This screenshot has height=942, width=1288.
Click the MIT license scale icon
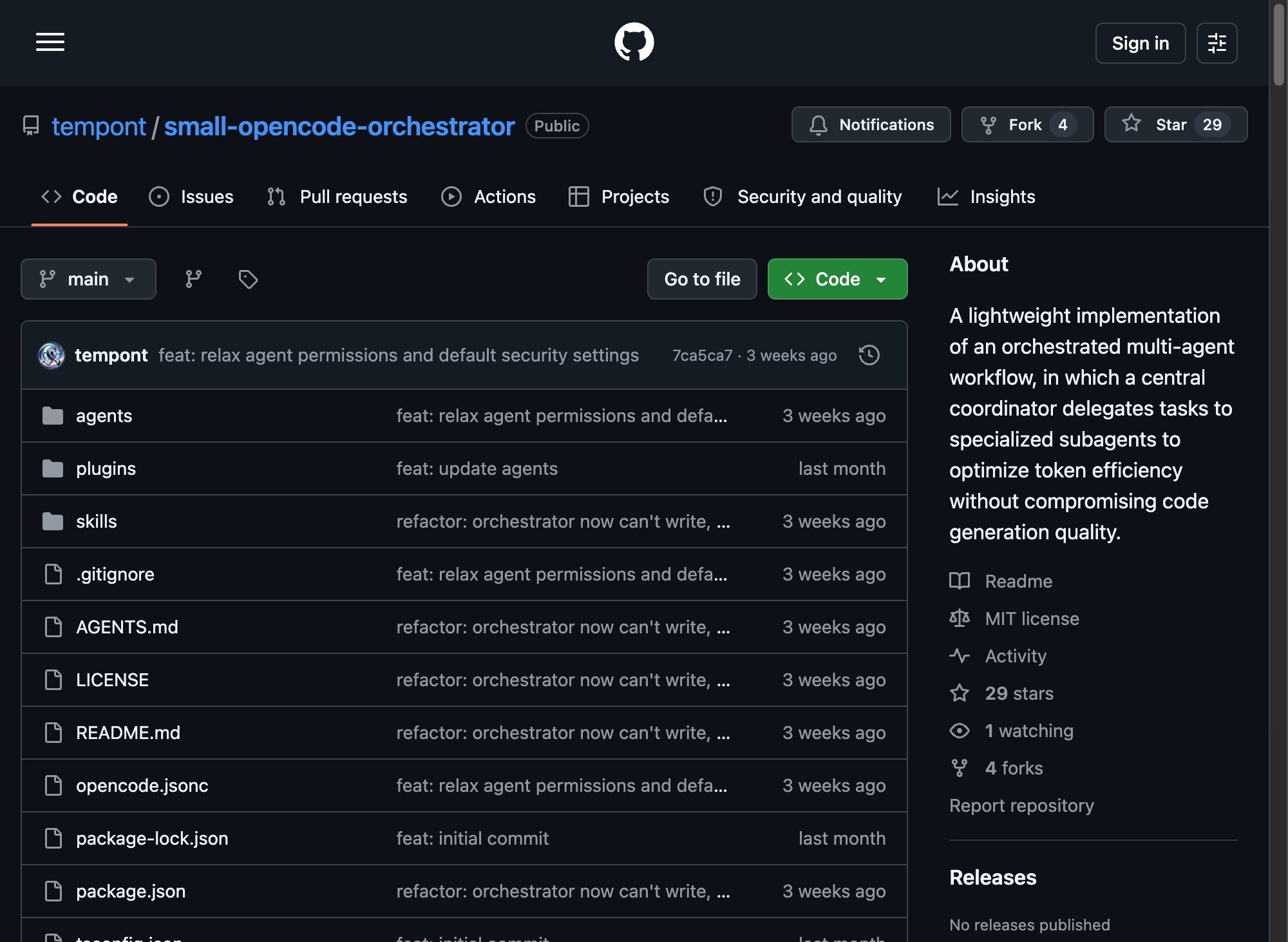coord(960,619)
